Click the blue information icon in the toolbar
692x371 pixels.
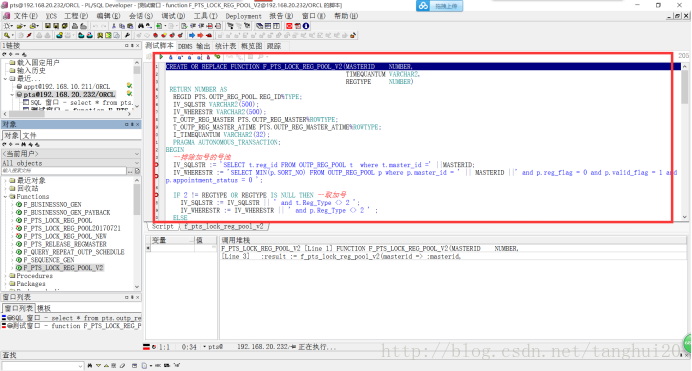[x=305, y=26]
